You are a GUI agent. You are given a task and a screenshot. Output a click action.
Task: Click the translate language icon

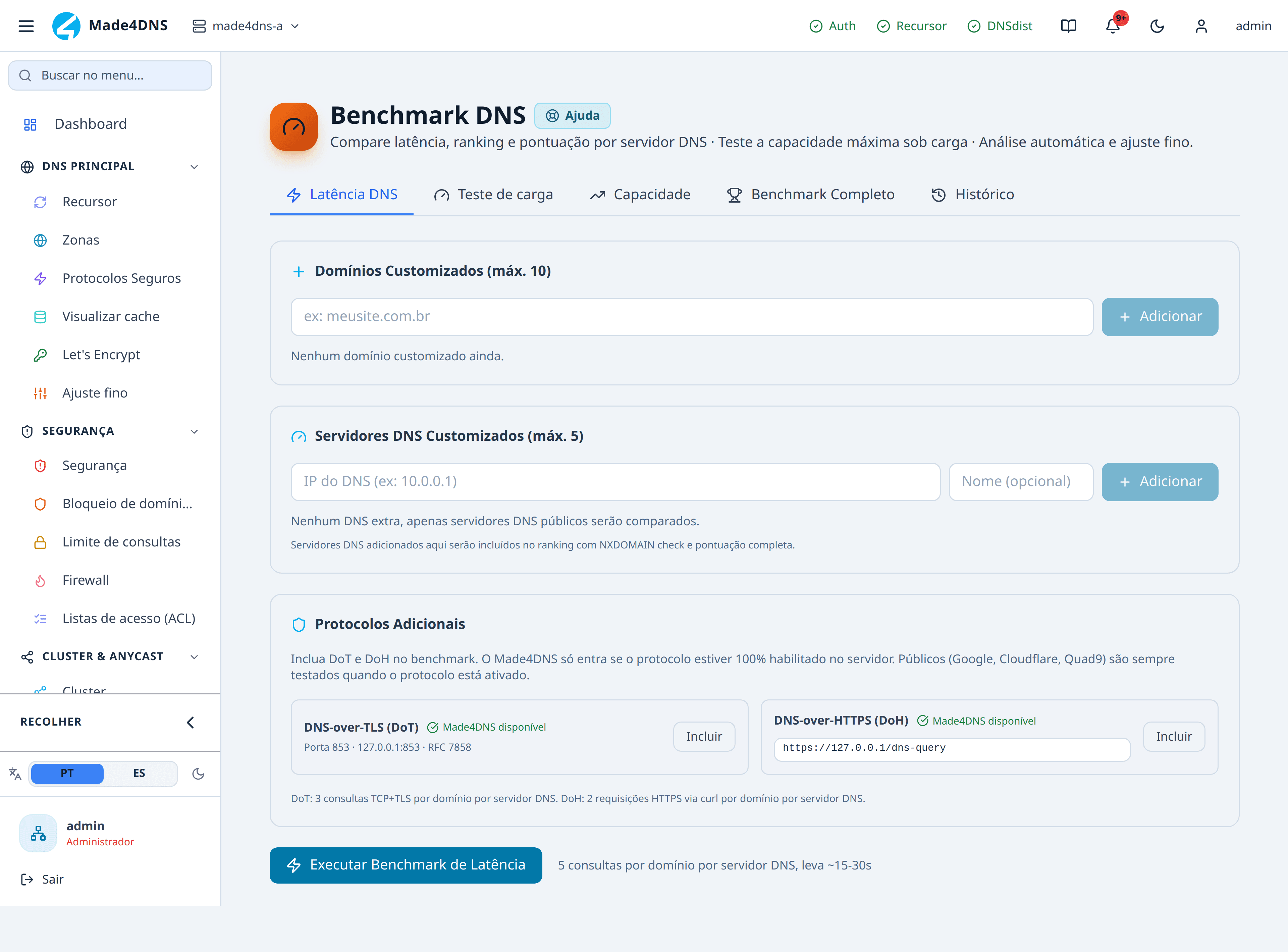click(15, 774)
